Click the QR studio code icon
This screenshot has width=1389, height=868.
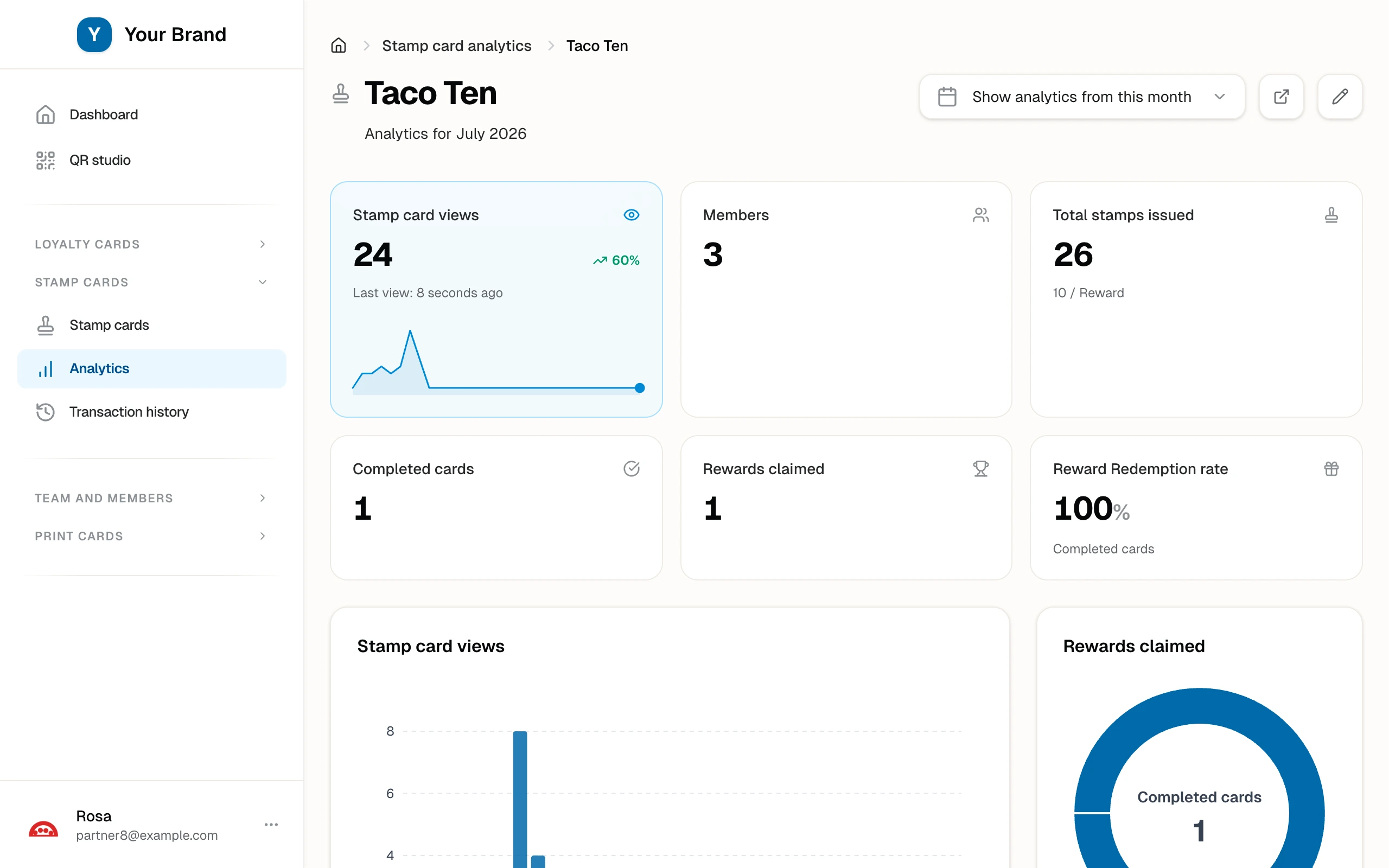[46, 160]
